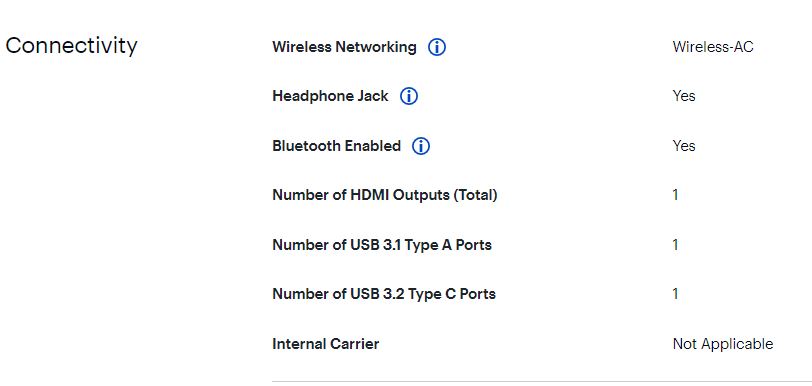
Task: Click the Headphone Jack info icon
Action: (409, 96)
